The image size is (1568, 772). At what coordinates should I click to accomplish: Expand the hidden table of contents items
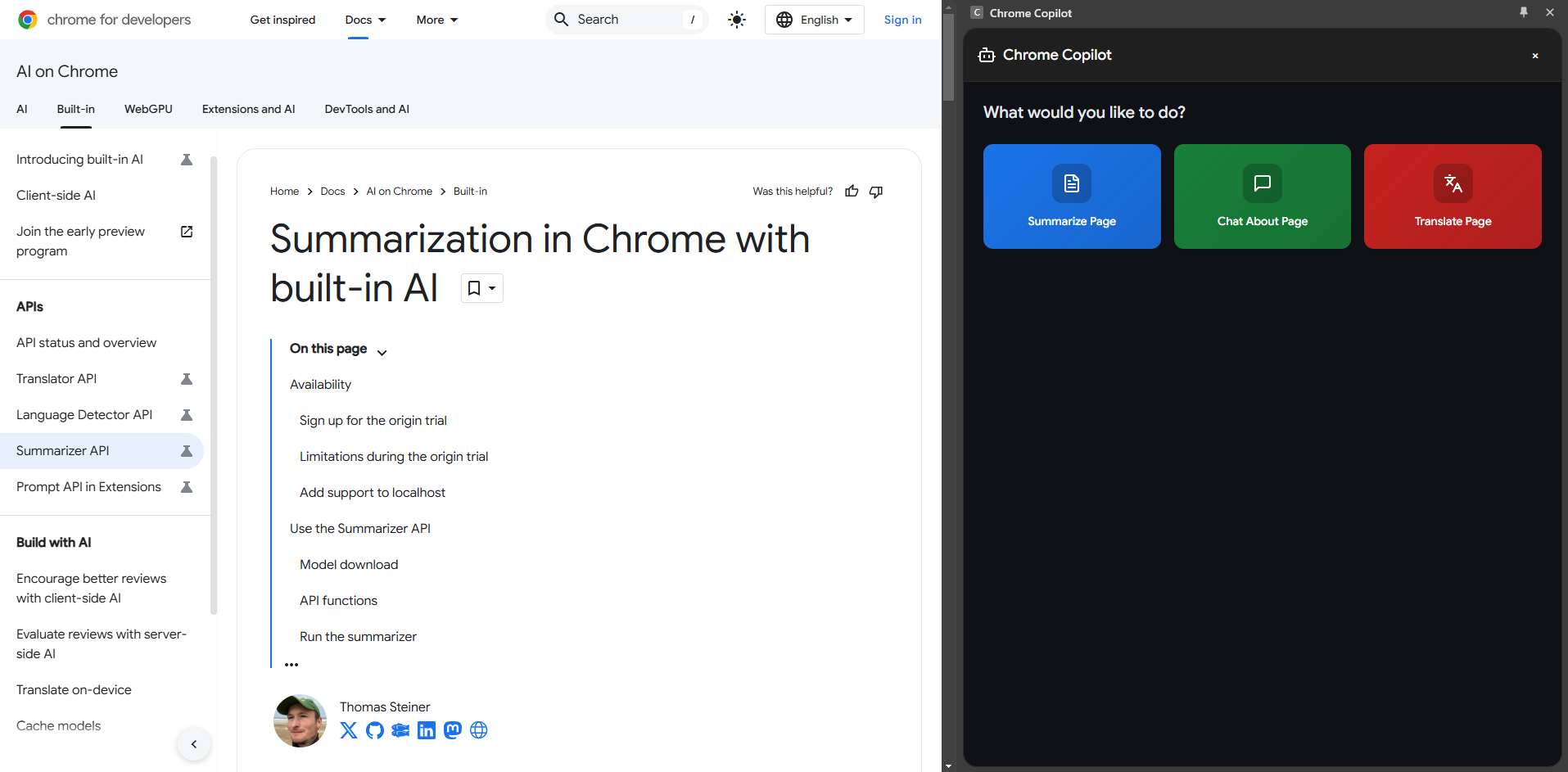(x=291, y=665)
